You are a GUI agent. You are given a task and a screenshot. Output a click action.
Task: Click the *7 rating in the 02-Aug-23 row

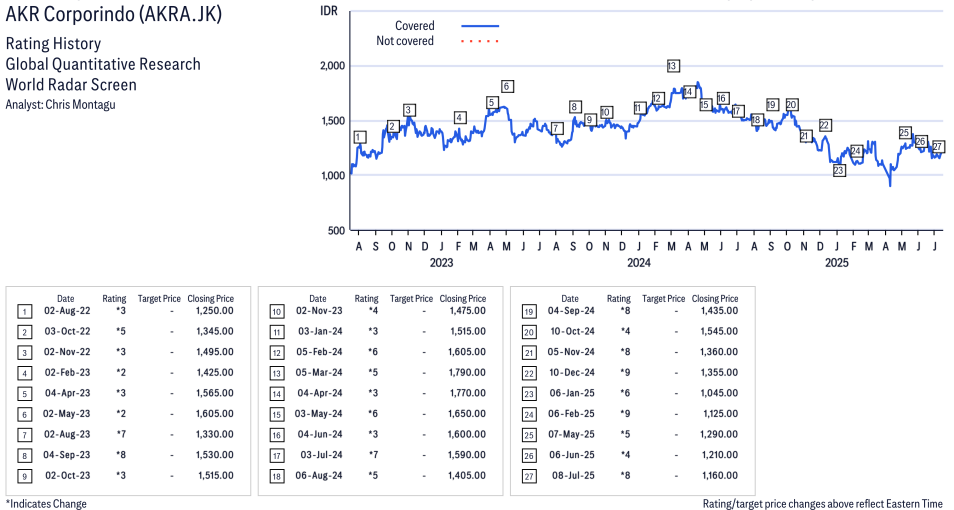click(121, 435)
